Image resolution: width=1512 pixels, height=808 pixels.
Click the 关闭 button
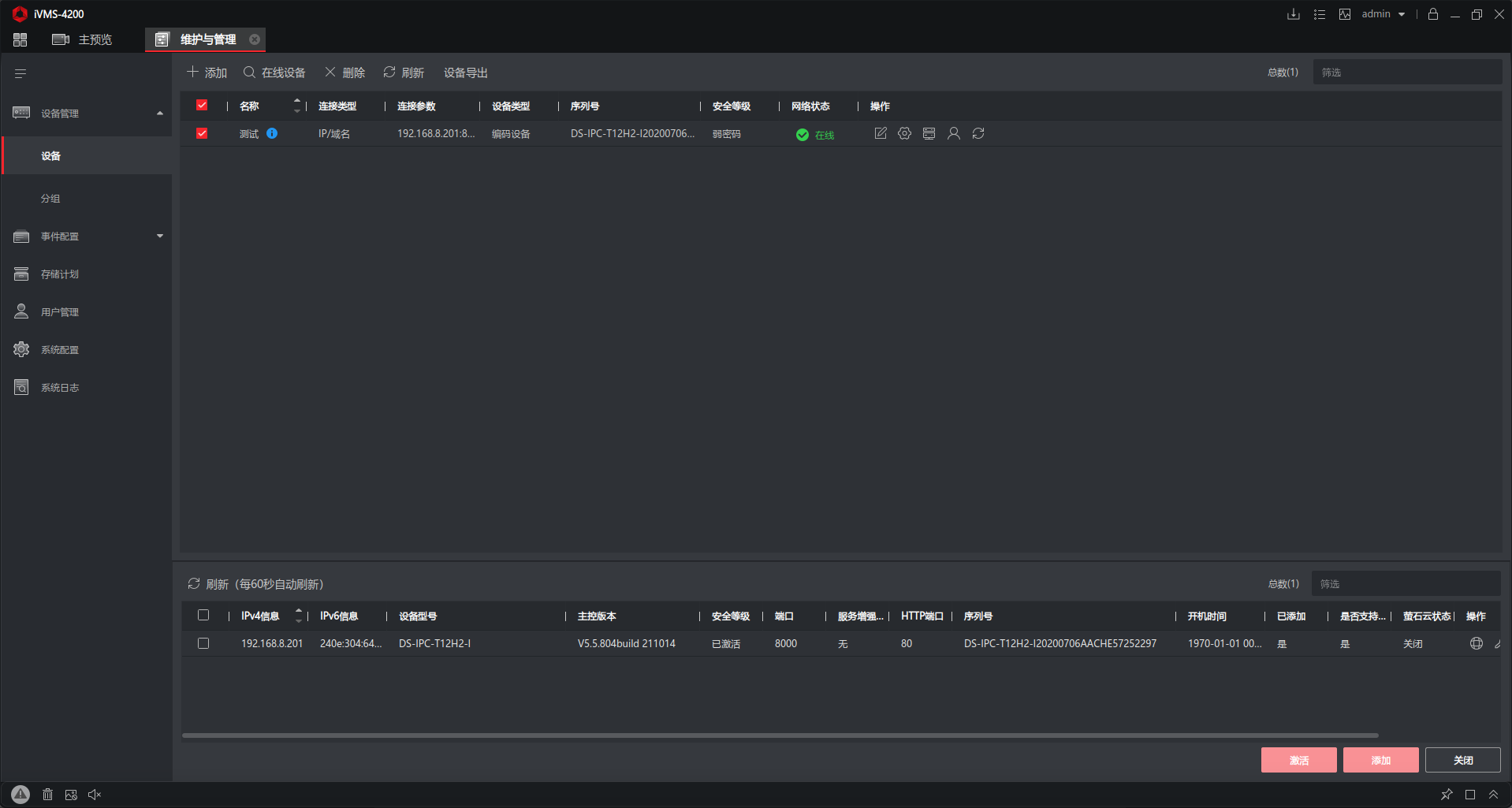click(1463, 760)
